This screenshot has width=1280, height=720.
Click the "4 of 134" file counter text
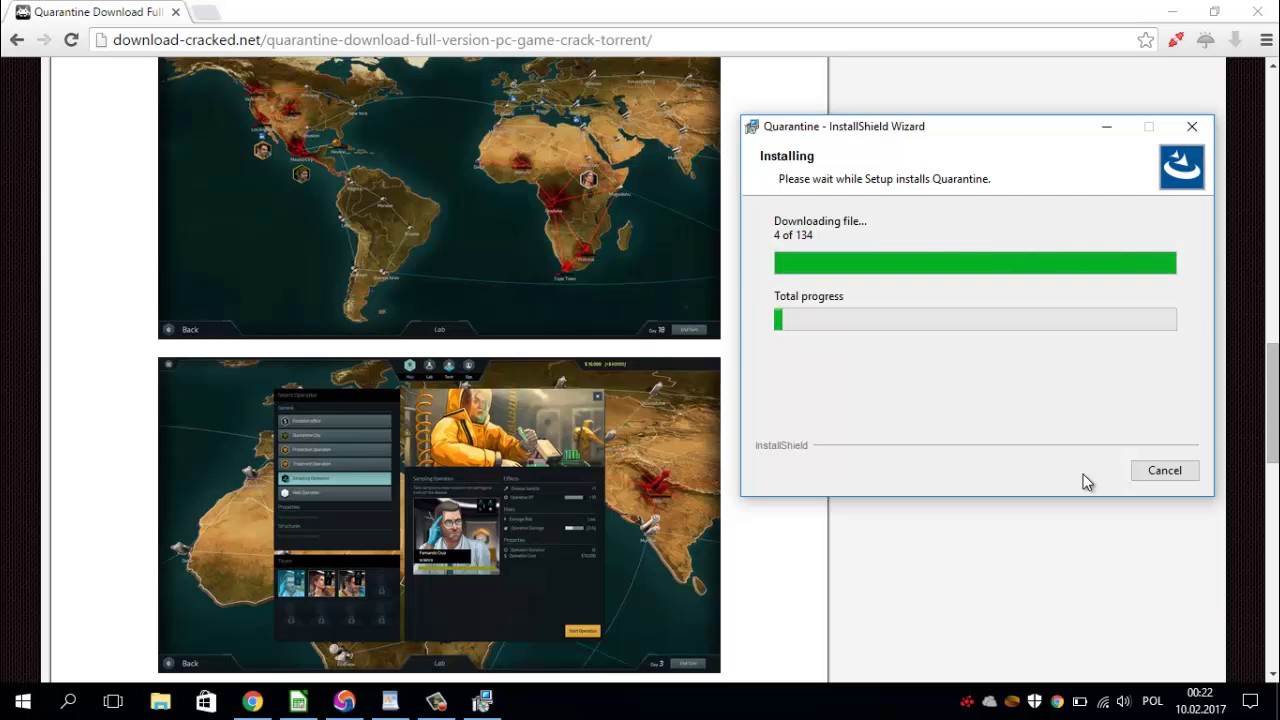coord(793,235)
